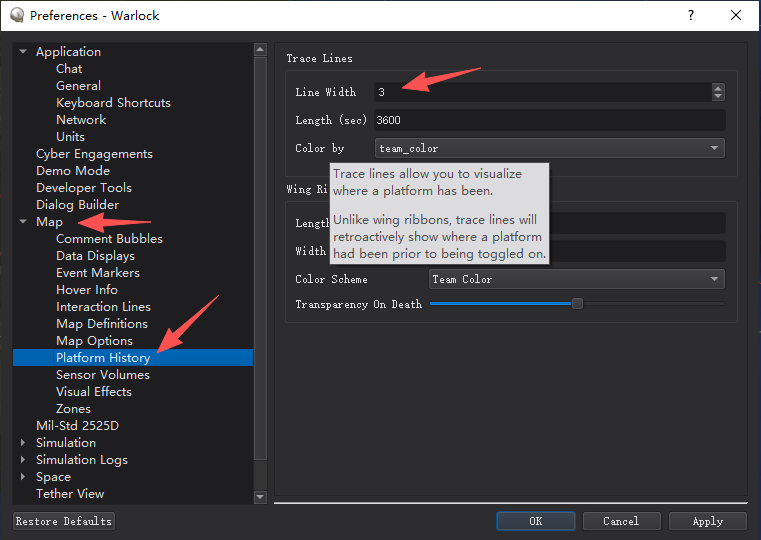
Task: Click the help question mark button
Action: click(x=691, y=15)
